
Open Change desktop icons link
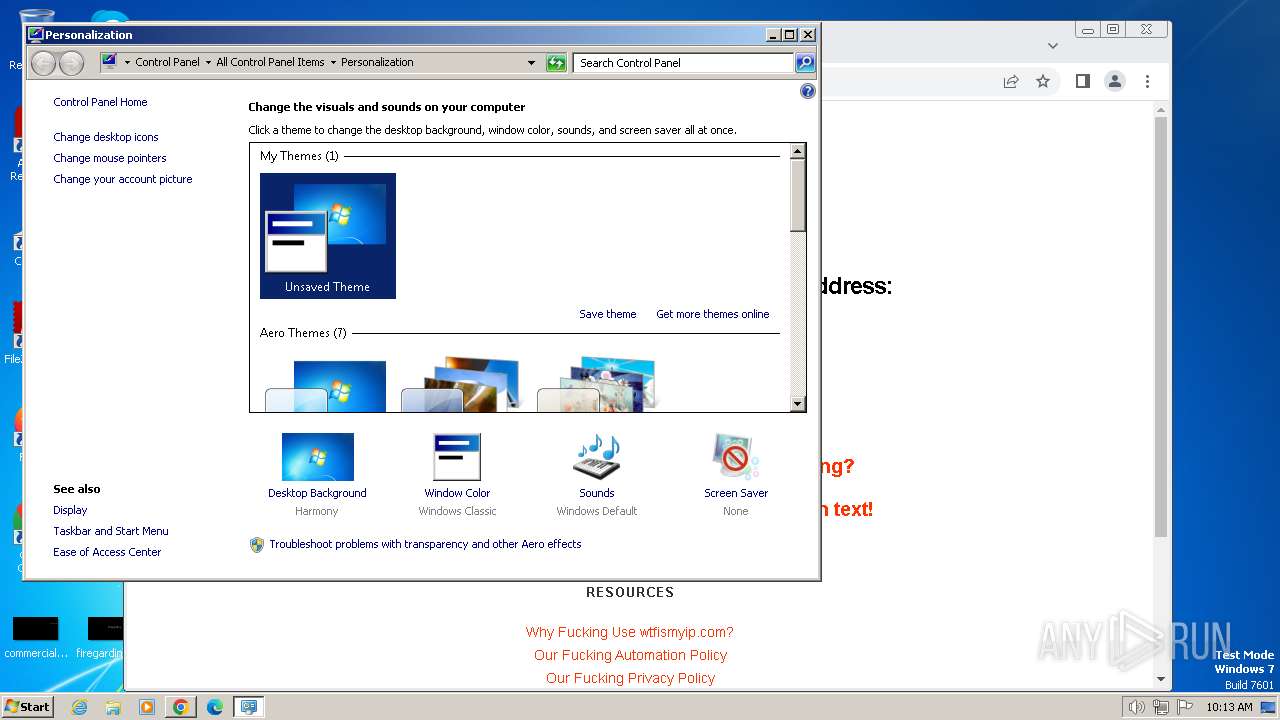[x=106, y=137]
